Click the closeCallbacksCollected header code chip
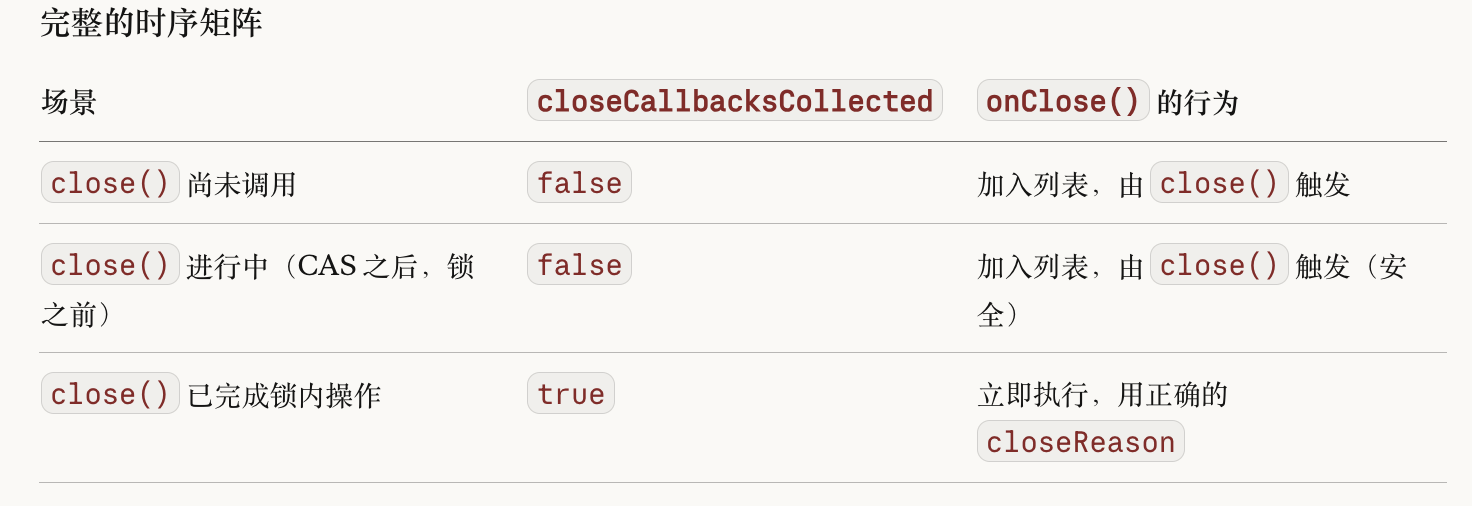Viewport: 1472px width, 506px height. [x=734, y=101]
